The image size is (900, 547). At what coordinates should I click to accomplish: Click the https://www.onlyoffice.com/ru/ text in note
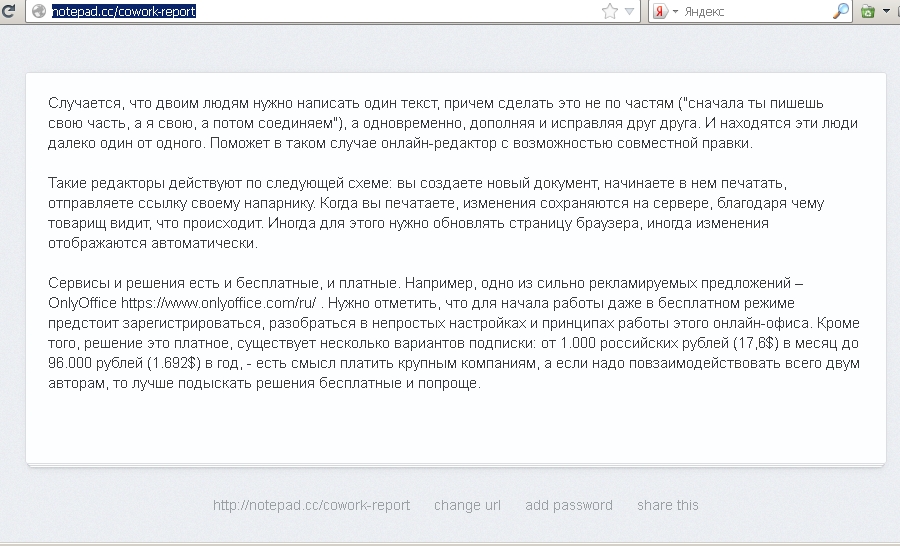(x=218, y=303)
